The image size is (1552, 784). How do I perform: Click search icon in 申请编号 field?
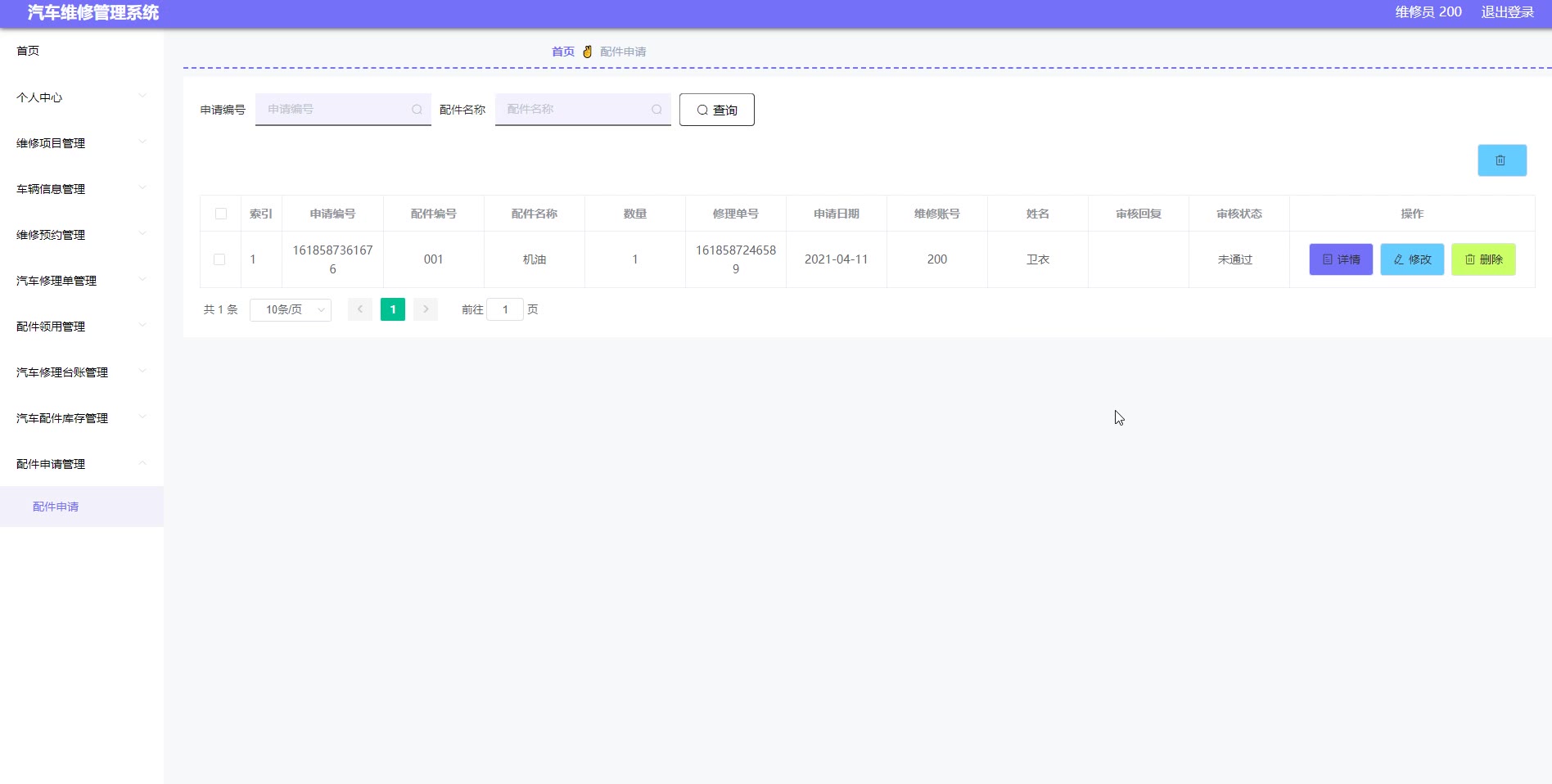(x=417, y=110)
